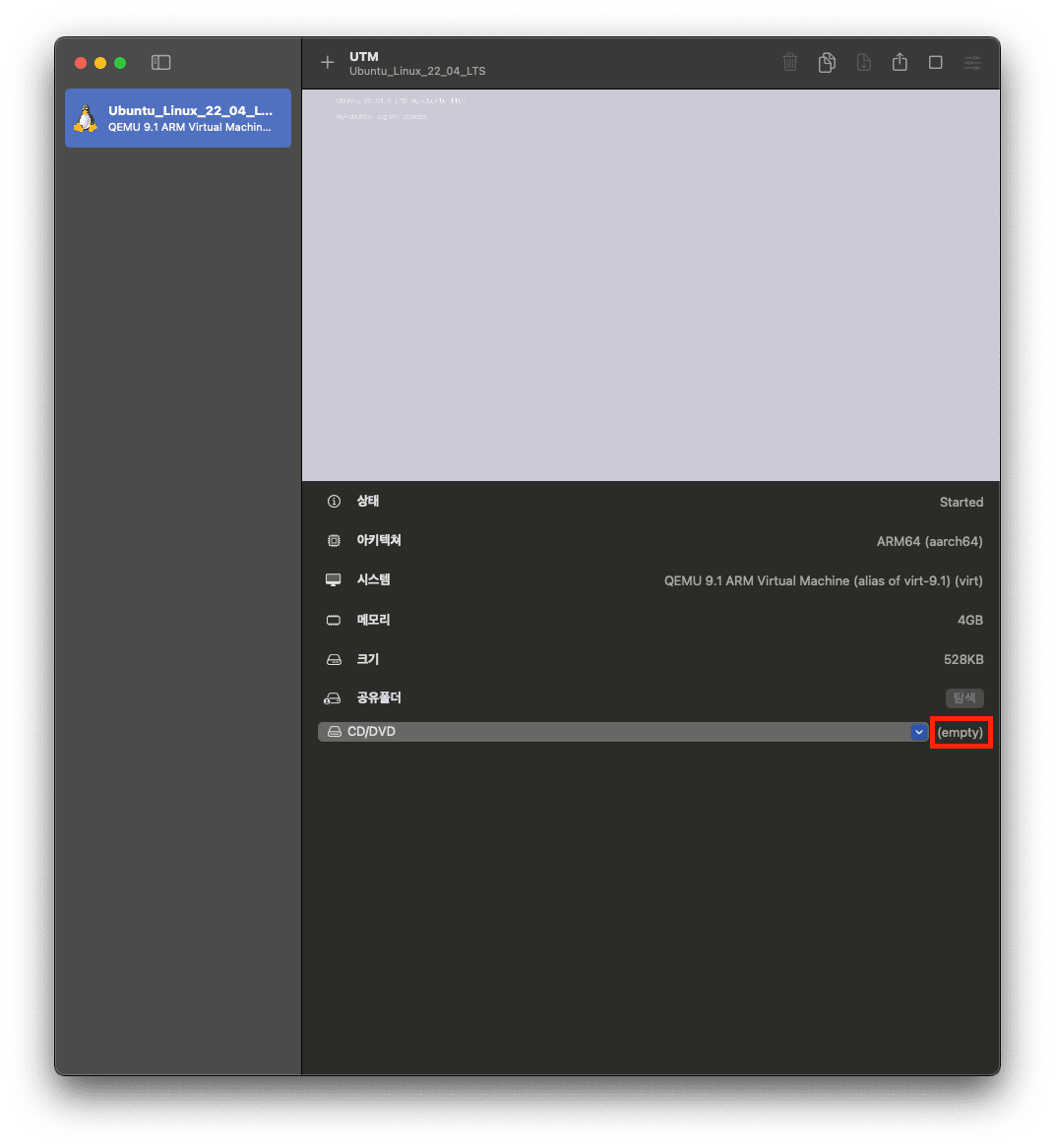Select the Ubuntu_Linux_22_04 VM in the sidebar
The image size is (1055, 1148).
point(178,118)
